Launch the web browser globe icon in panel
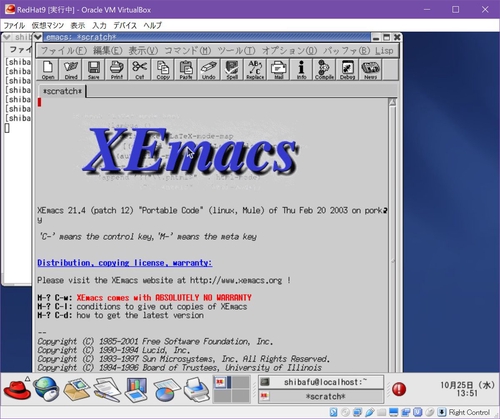Viewport: 500px width, 419px height. click(46, 389)
